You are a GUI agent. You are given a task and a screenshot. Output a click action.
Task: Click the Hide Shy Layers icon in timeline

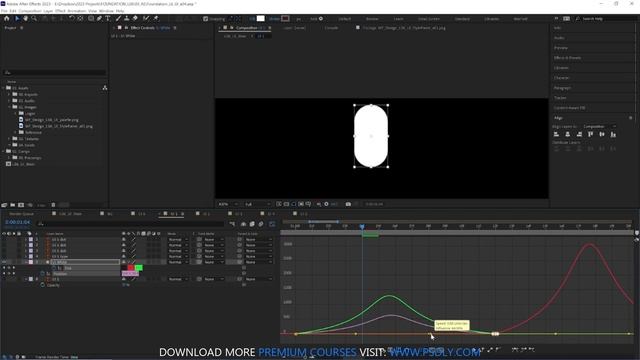[x=243, y=224]
